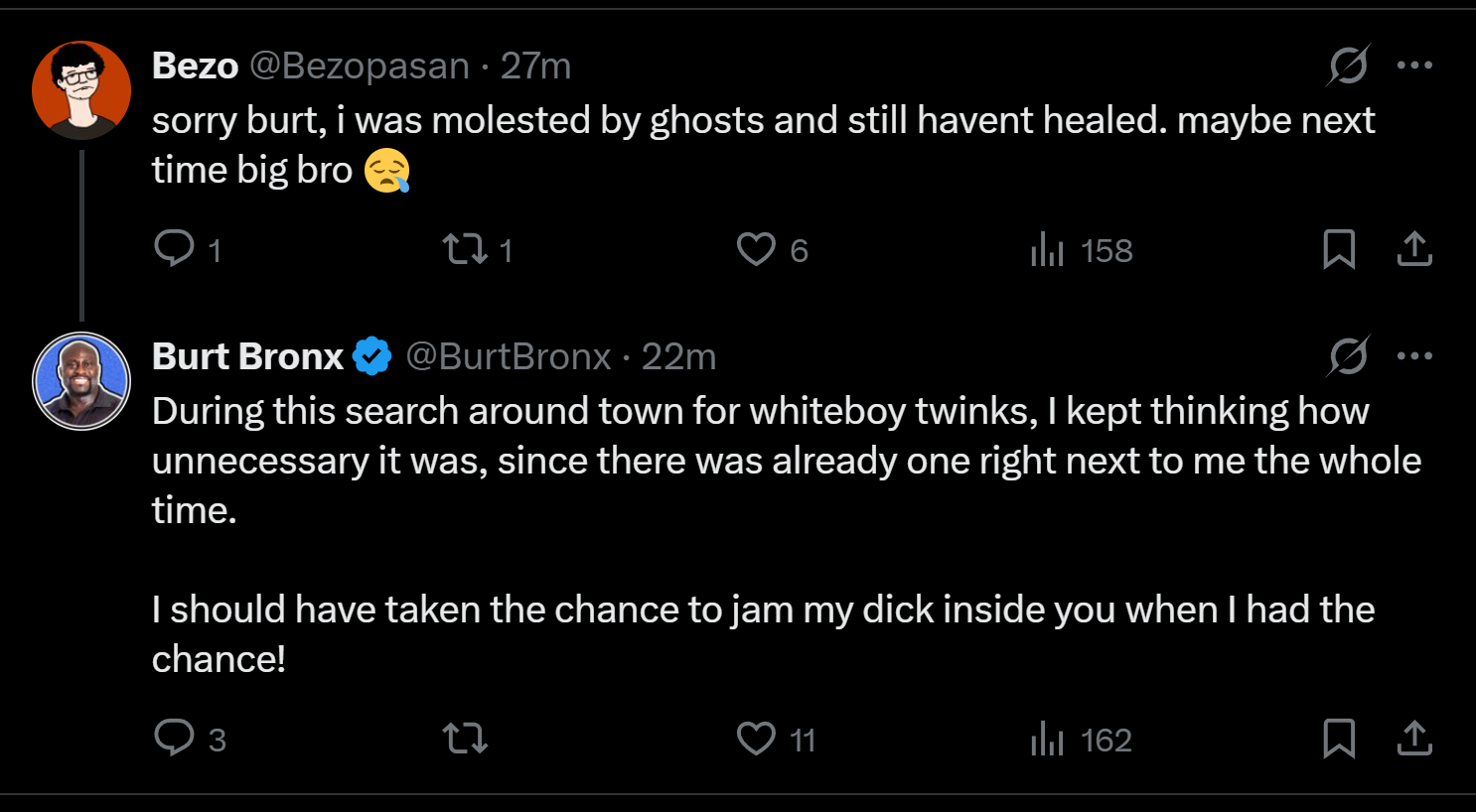Bookmark Bezo's tweet

(1339, 249)
